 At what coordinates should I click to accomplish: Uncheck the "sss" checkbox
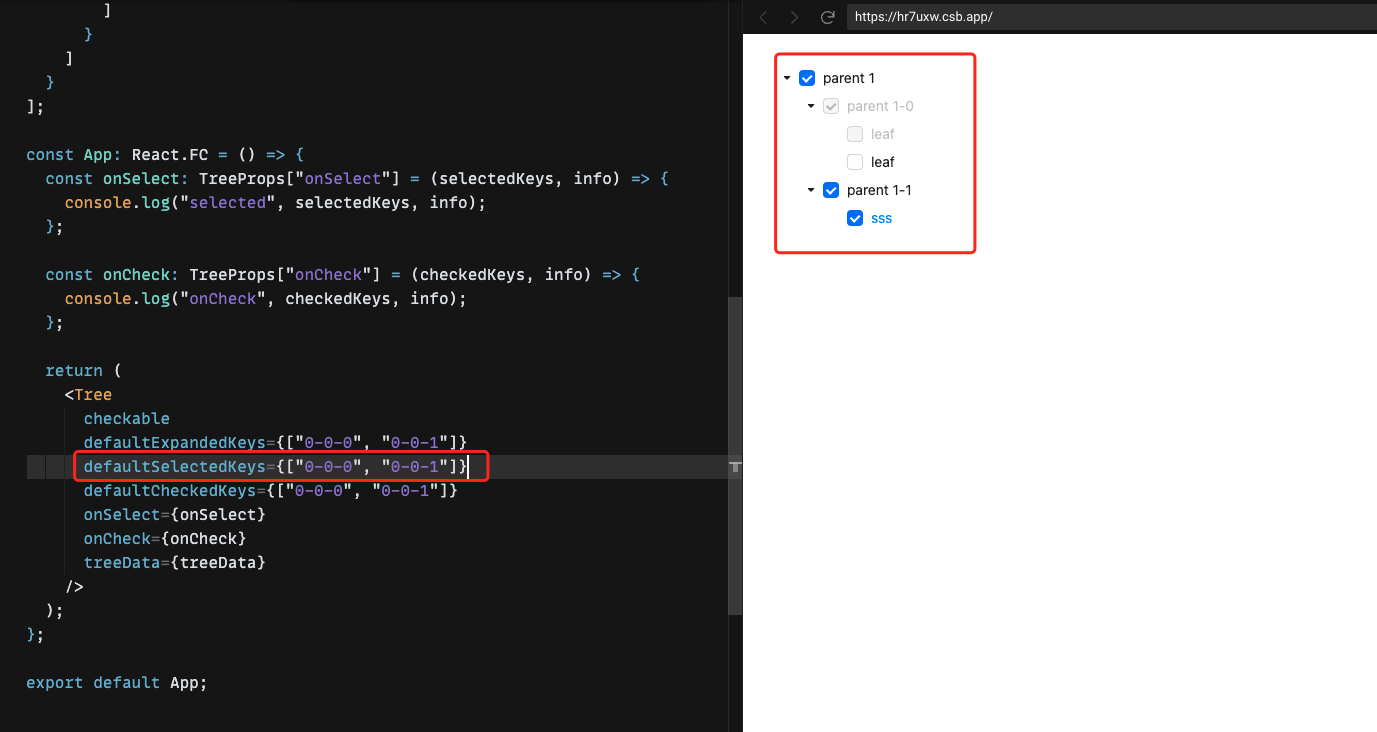(855, 218)
